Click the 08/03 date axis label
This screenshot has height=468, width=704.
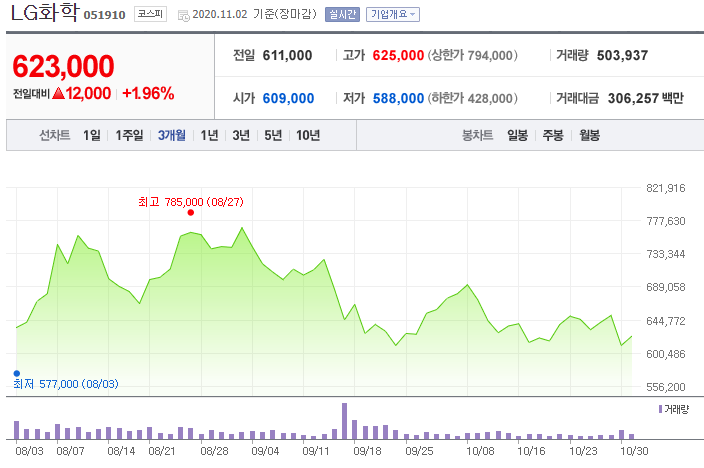[29, 451]
